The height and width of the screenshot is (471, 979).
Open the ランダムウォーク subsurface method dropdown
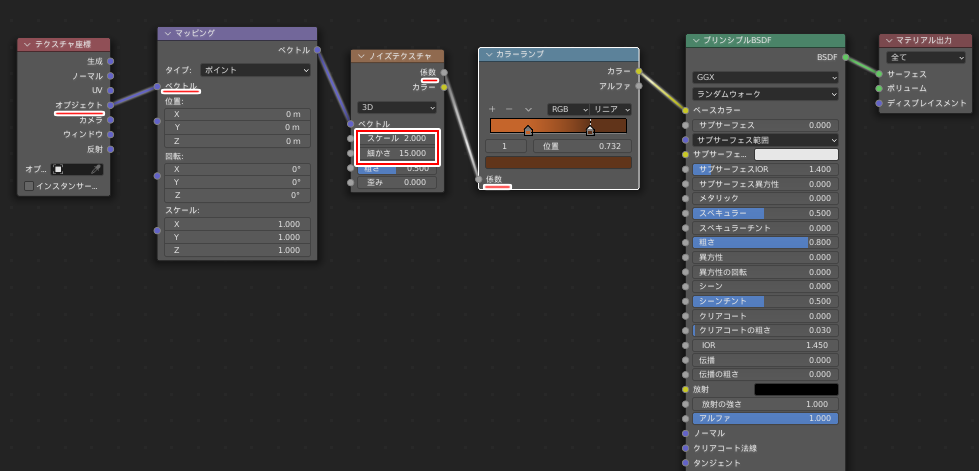click(x=765, y=93)
